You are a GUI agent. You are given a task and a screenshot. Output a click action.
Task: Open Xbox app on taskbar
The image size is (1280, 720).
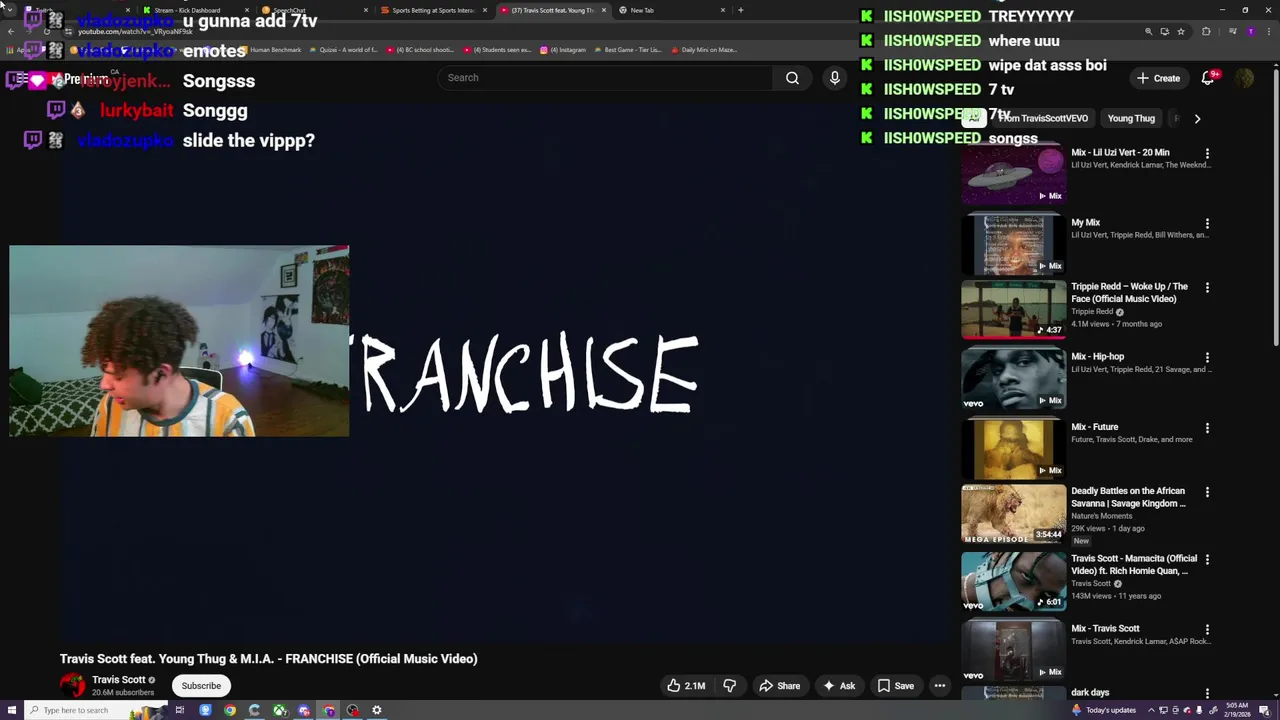[279, 710]
